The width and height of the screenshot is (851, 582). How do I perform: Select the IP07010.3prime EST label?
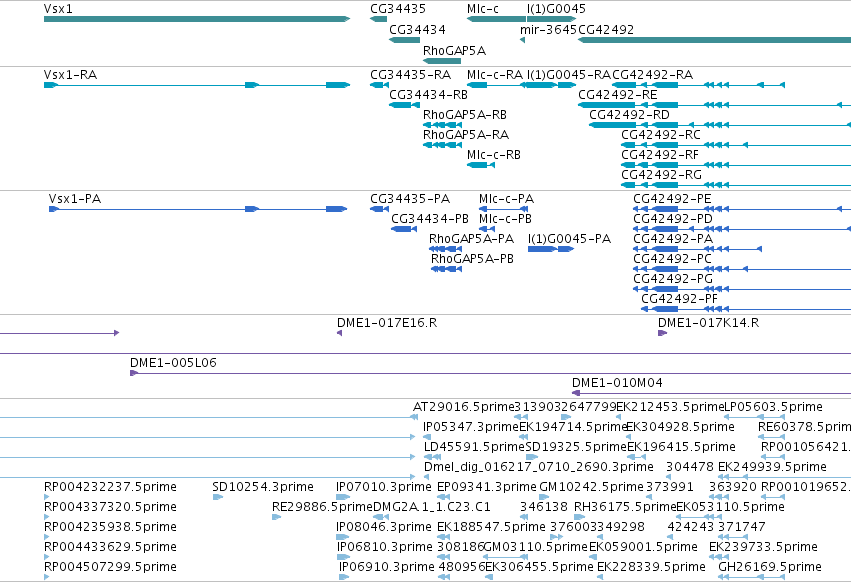tap(384, 487)
